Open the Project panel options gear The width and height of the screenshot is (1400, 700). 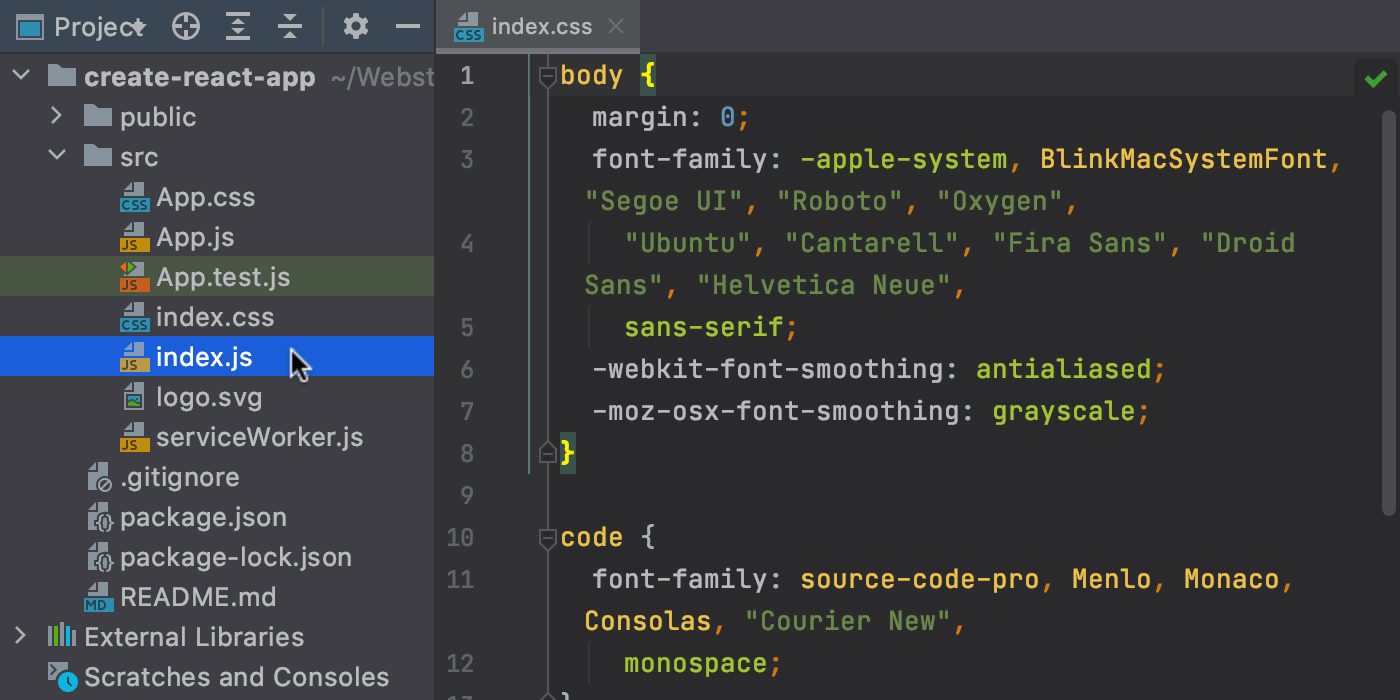tap(355, 27)
